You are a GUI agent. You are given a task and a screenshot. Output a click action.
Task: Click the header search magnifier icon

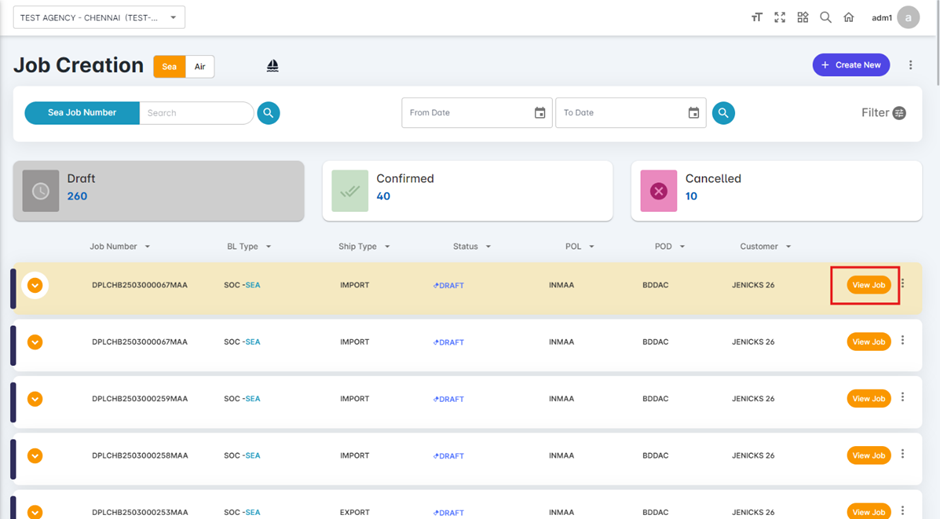click(826, 18)
